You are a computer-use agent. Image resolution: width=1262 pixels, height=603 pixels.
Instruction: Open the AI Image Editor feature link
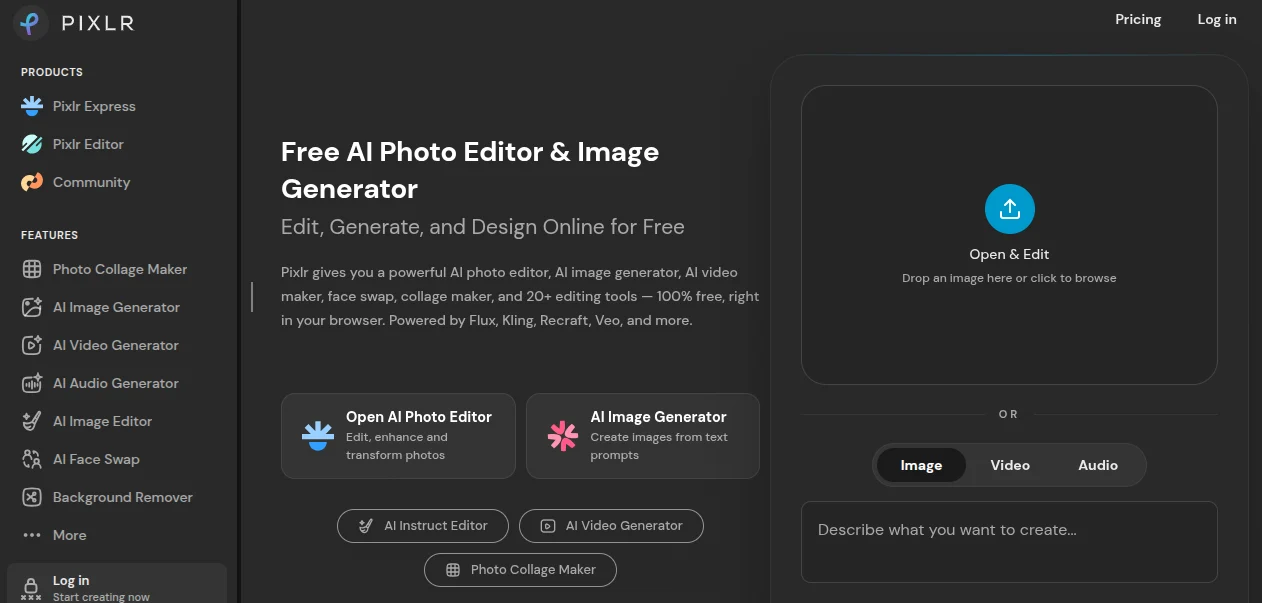[x=102, y=421]
